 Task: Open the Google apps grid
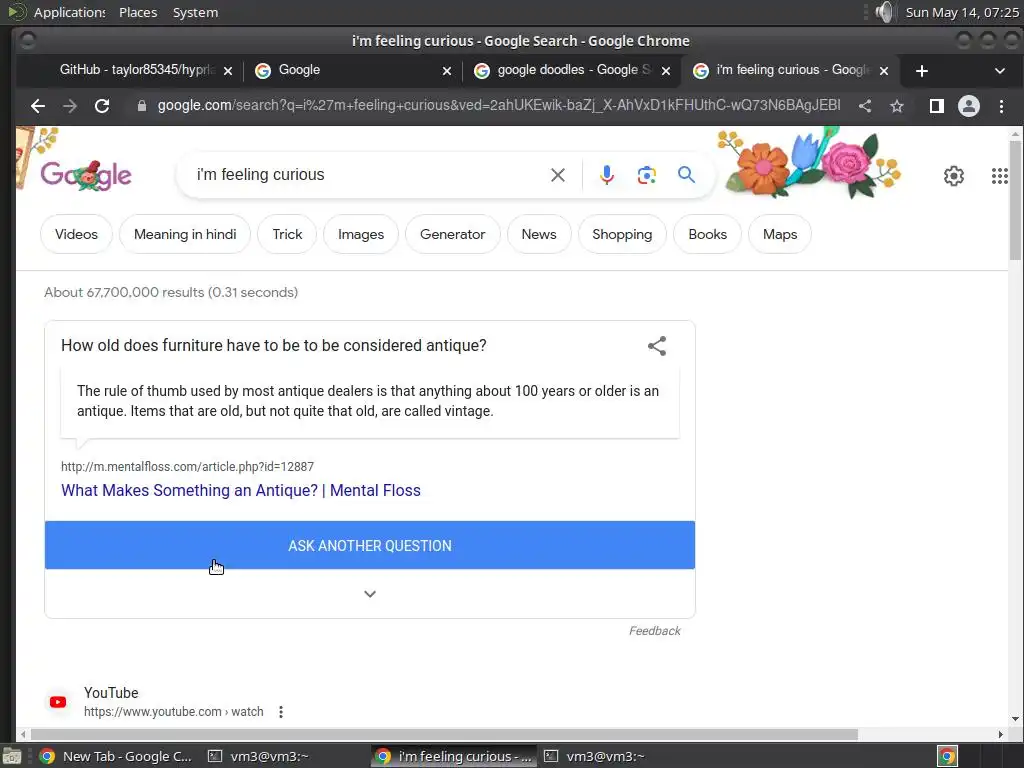[1000, 176]
